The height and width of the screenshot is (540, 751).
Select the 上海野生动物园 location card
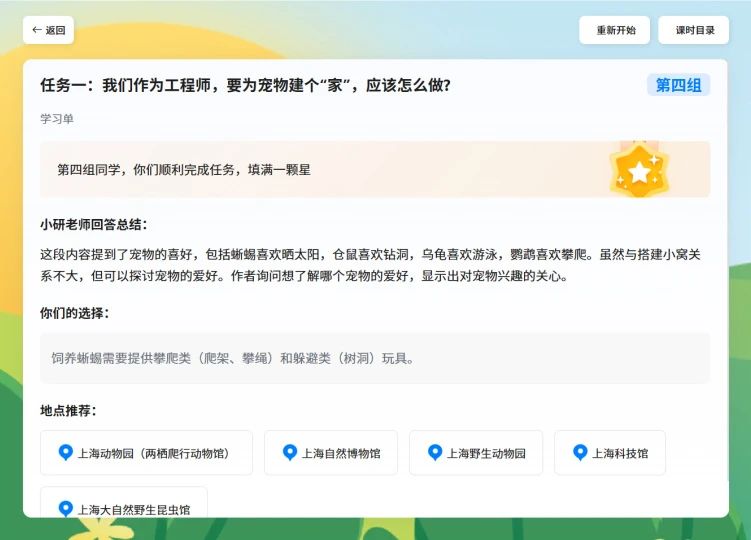(x=476, y=453)
